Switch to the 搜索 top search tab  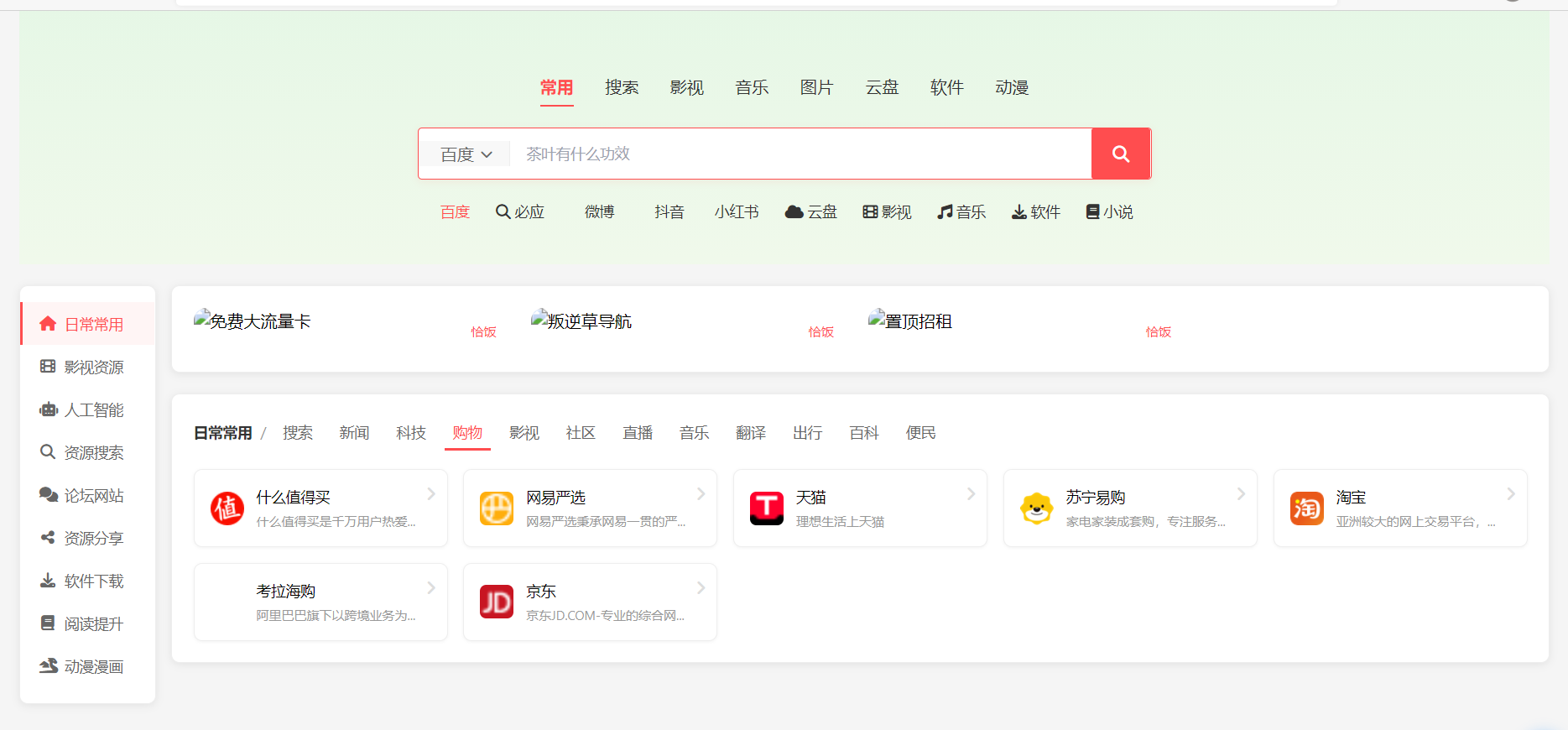click(622, 88)
